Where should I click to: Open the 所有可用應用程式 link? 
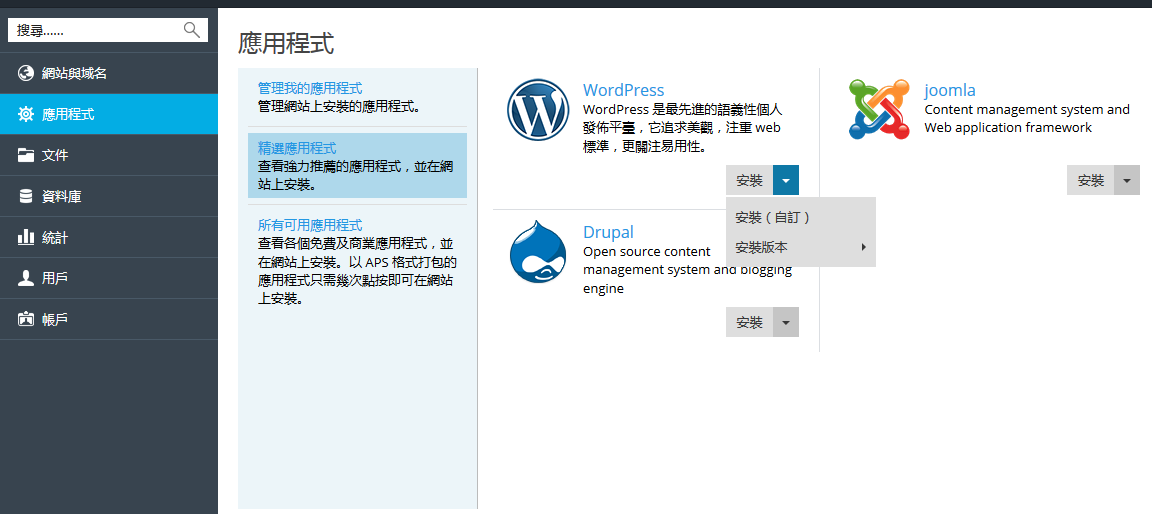(310, 225)
